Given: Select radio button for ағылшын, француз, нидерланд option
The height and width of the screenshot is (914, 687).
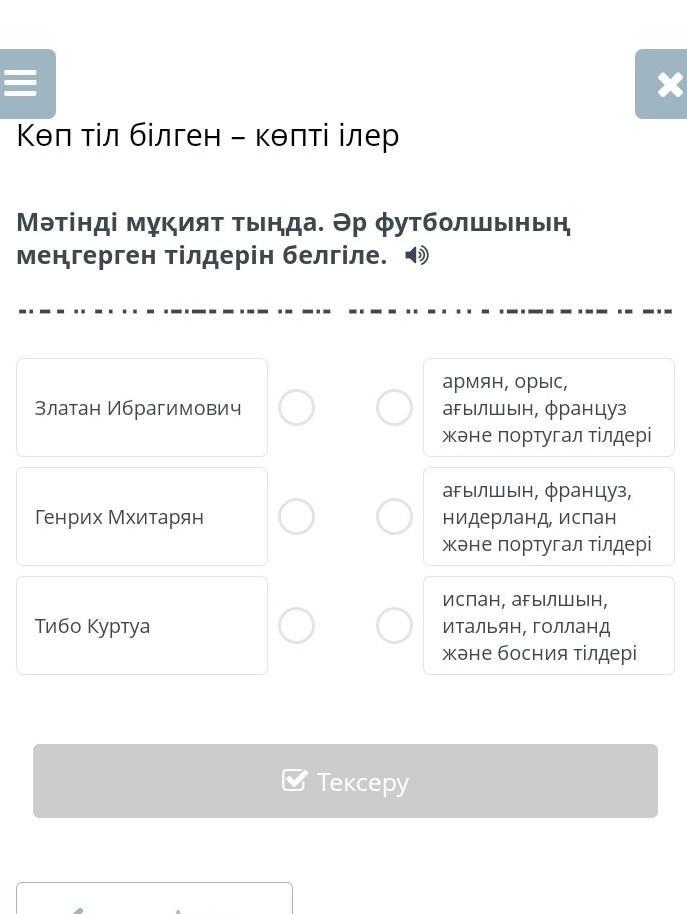Looking at the screenshot, I should (394, 517).
